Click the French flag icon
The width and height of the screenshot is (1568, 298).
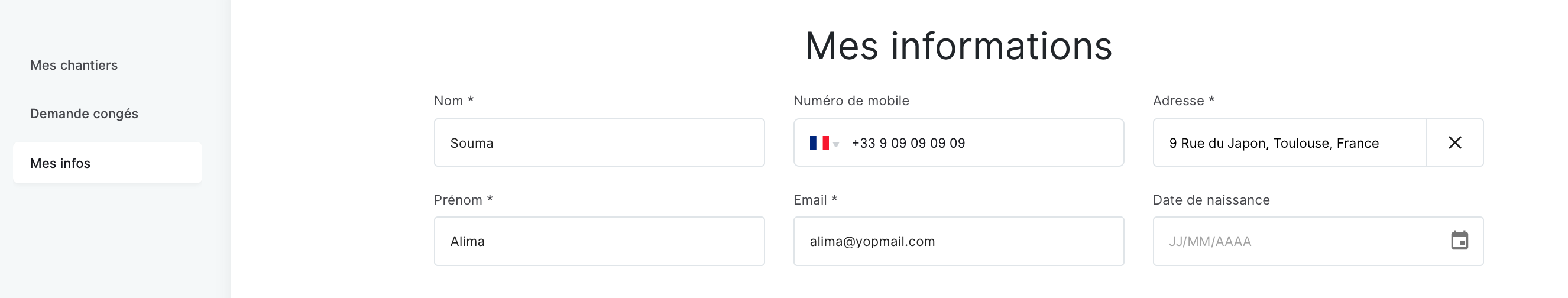pos(819,143)
